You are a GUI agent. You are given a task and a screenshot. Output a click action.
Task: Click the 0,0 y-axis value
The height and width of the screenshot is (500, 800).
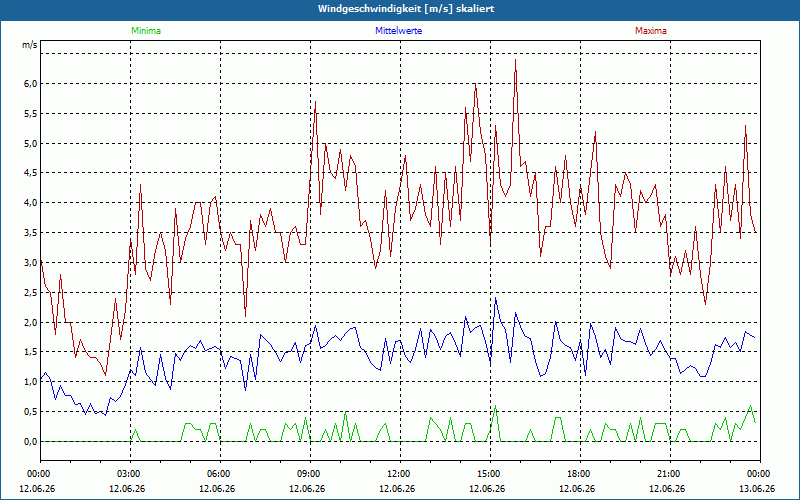[30, 442]
